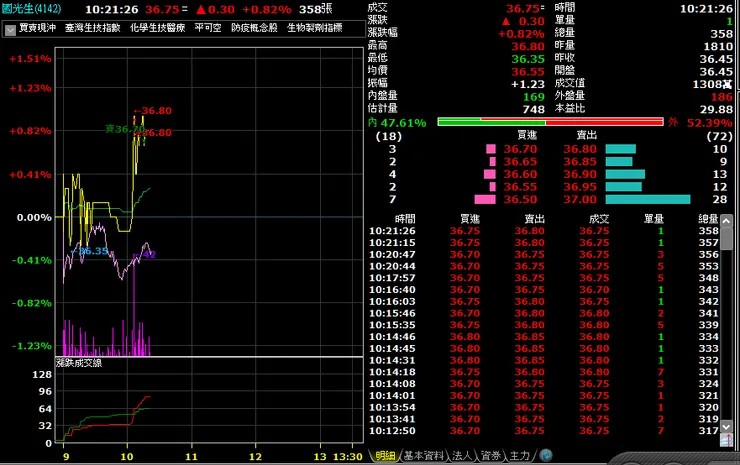
Task: Click bid price 36.65 in the order book
Action: [520, 161]
